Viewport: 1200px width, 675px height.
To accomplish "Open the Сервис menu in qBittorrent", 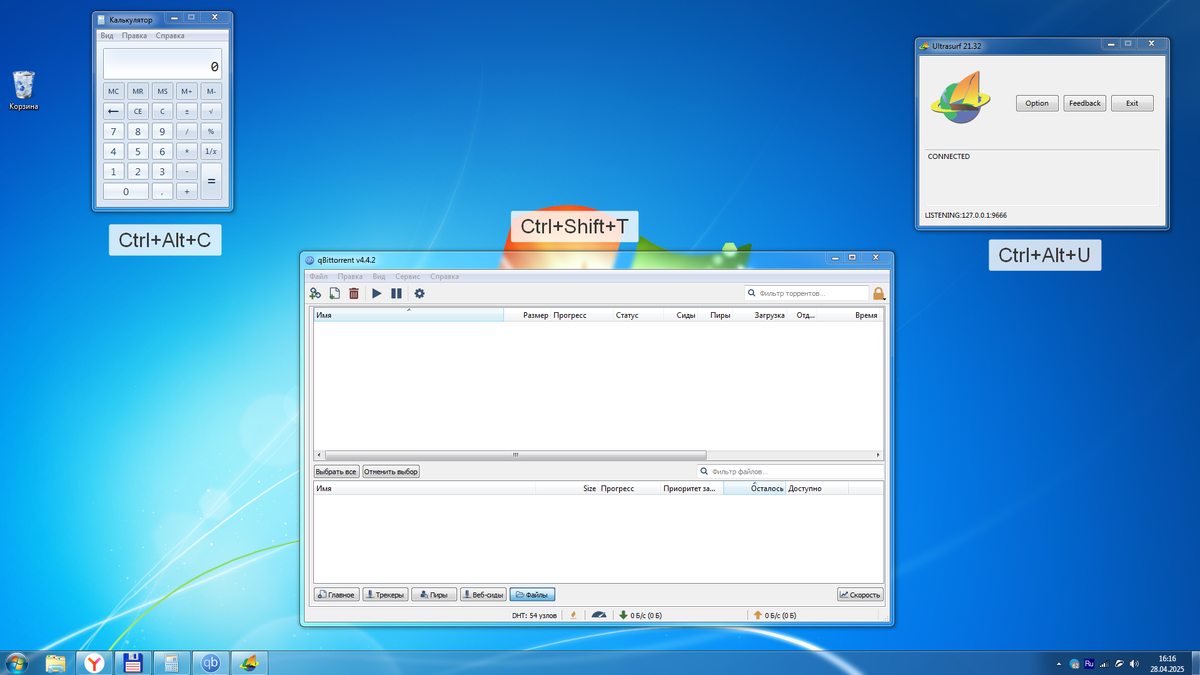I will click(x=407, y=276).
